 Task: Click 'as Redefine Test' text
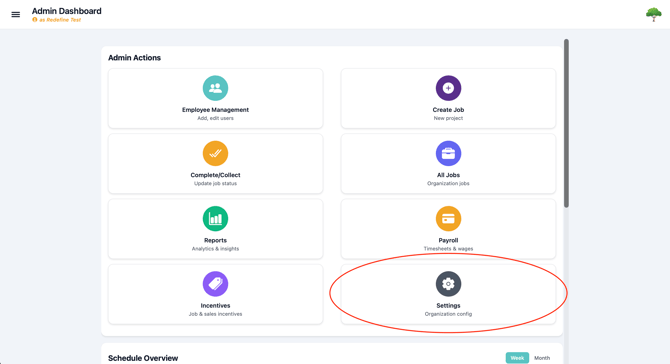60,20
